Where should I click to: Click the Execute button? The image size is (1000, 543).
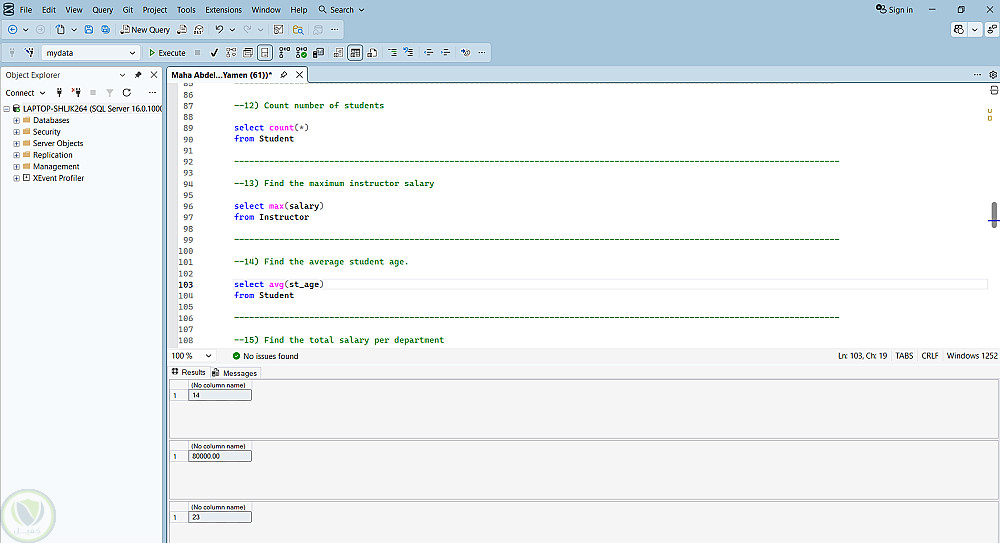tap(167, 52)
